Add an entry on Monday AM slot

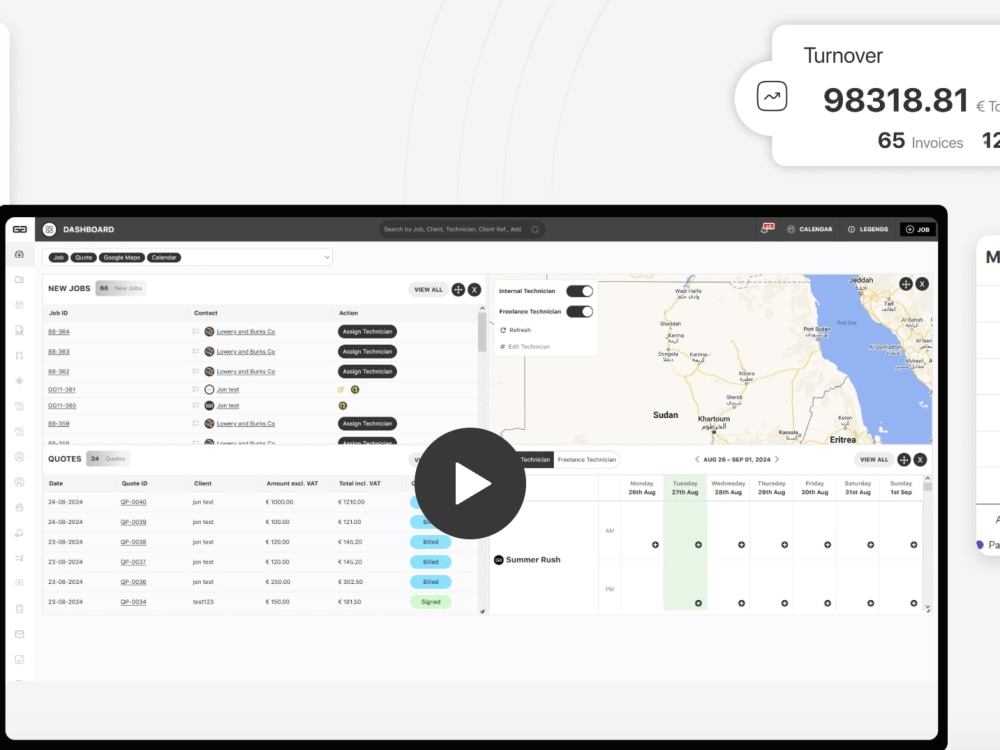click(x=655, y=545)
